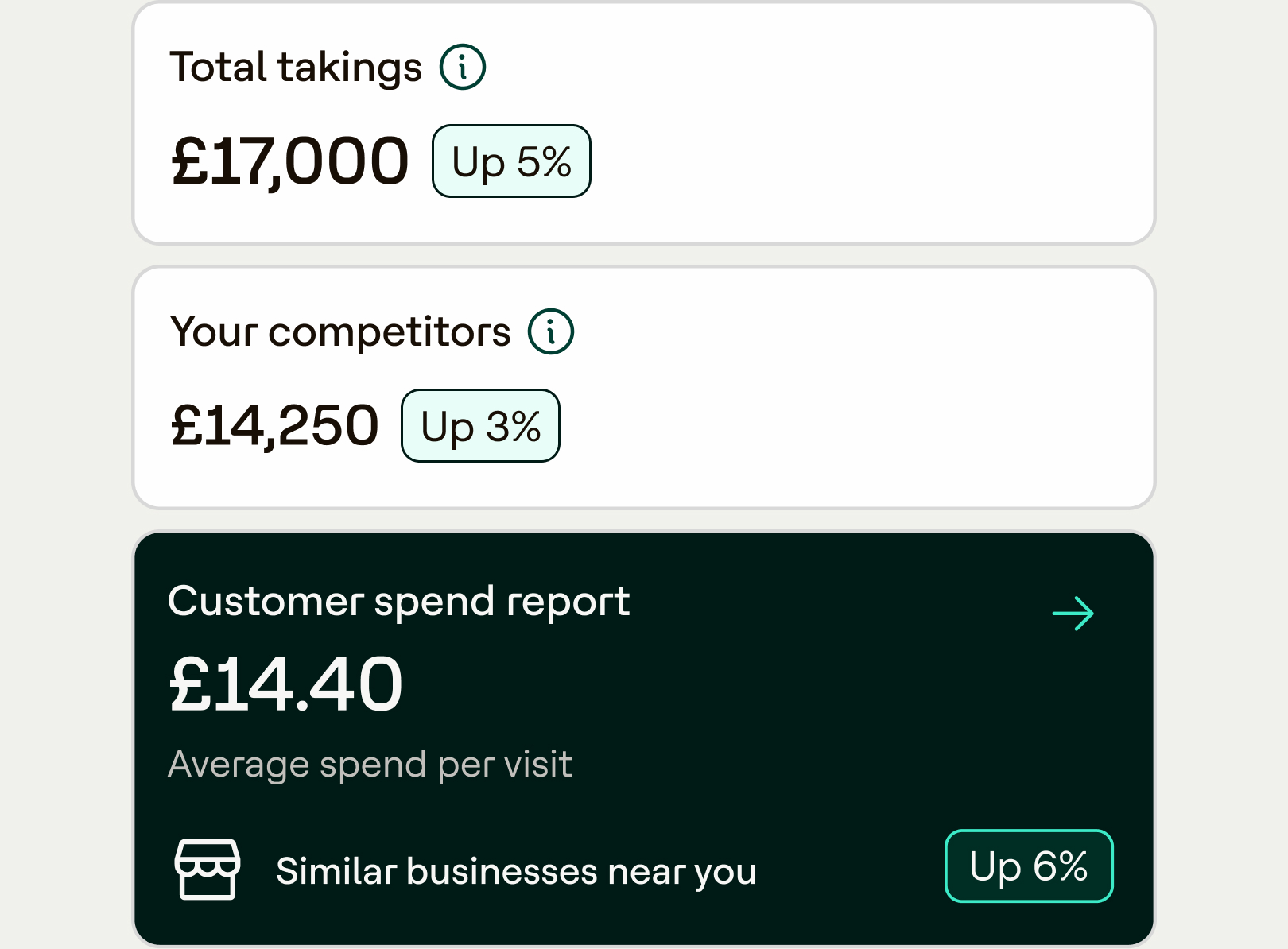Click the Up 3% badge
Viewport: 1288px width, 949px height.
click(x=480, y=426)
